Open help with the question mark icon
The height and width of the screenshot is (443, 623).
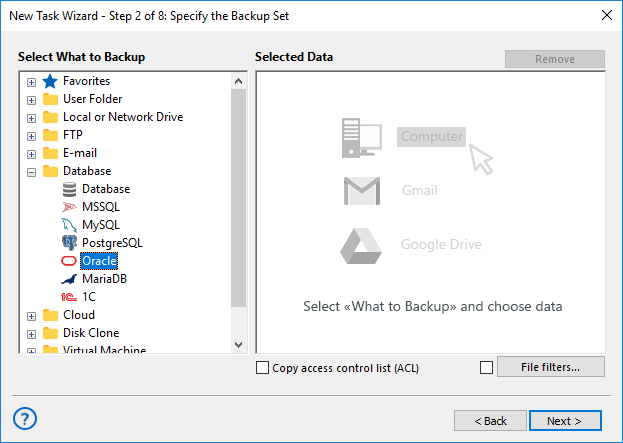pyautogui.click(x=25, y=418)
